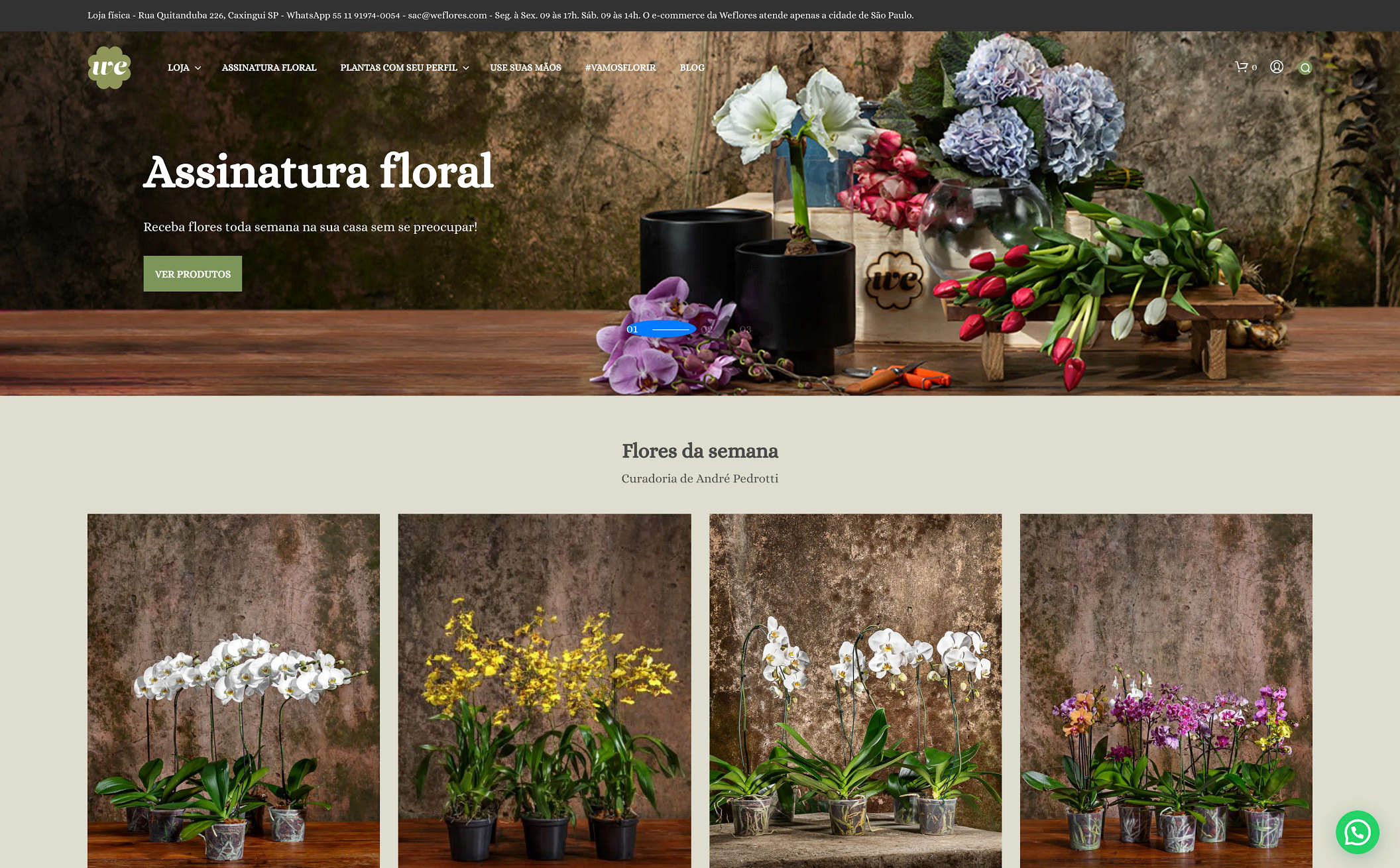Viewport: 1400px width, 868px height.
Task: Open the Blog menu link
Action: (691, 68)
